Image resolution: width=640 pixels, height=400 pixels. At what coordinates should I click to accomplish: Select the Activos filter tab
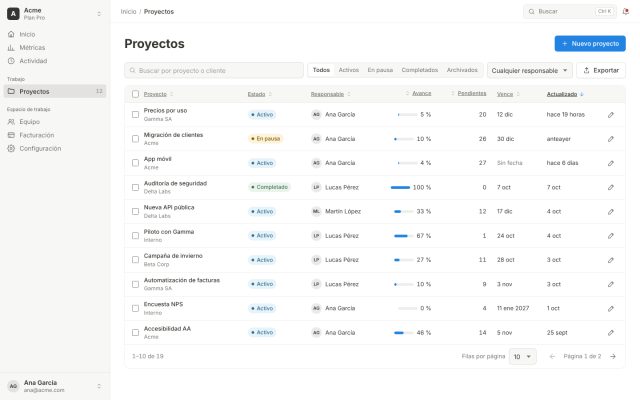[349, 70]
